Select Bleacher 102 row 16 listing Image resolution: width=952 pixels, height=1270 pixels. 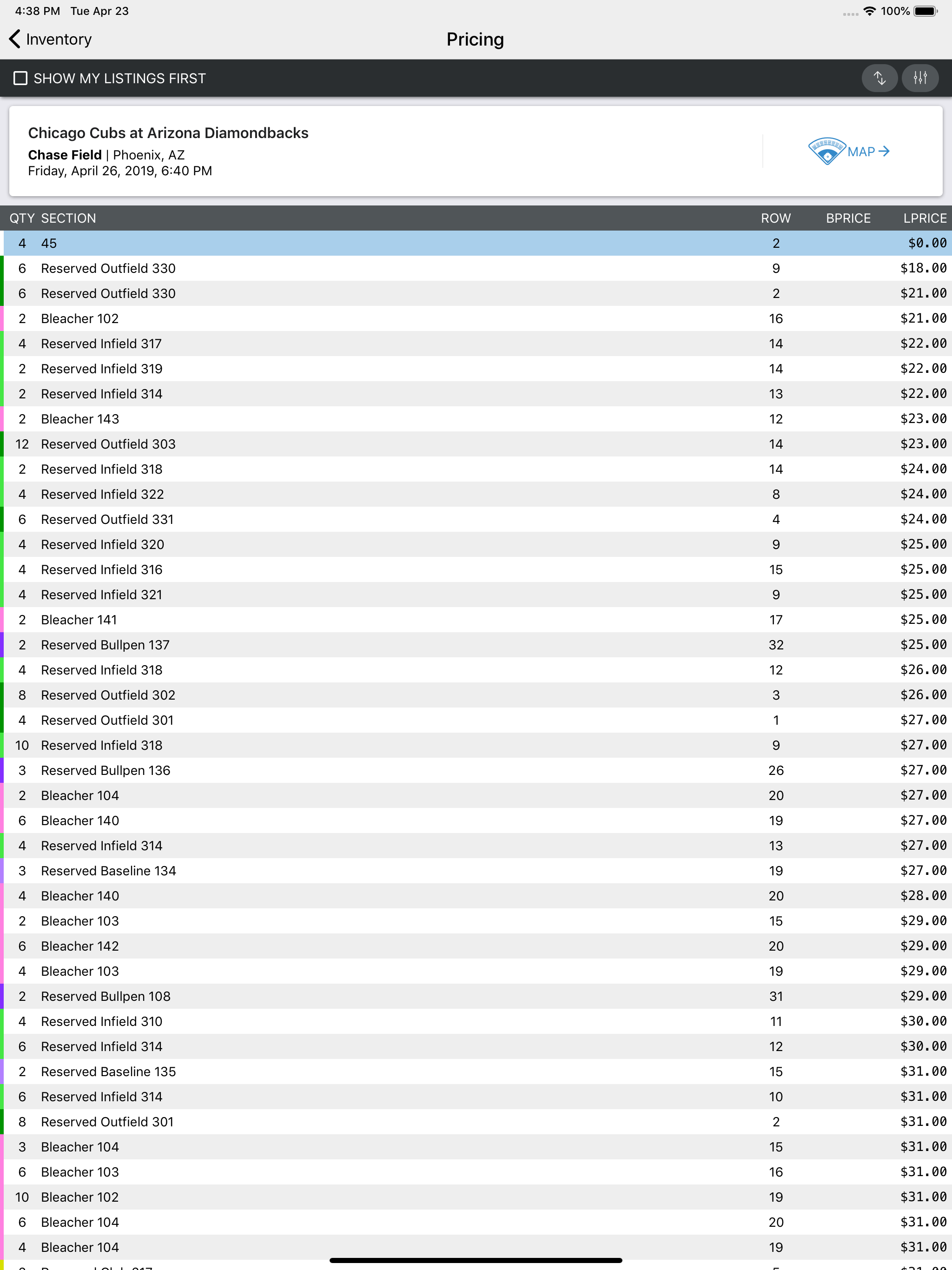(476, 318)
